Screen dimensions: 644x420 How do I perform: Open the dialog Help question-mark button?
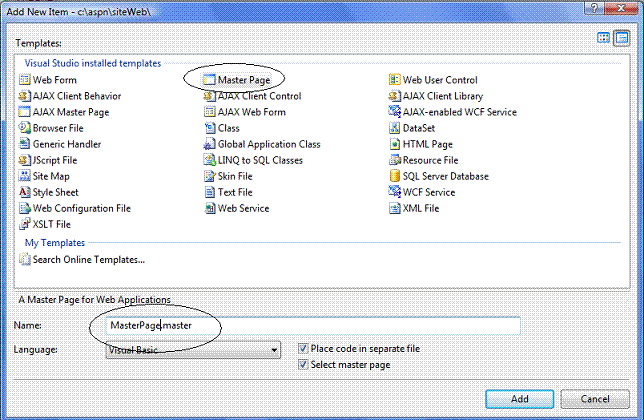(x=595, y=8)
